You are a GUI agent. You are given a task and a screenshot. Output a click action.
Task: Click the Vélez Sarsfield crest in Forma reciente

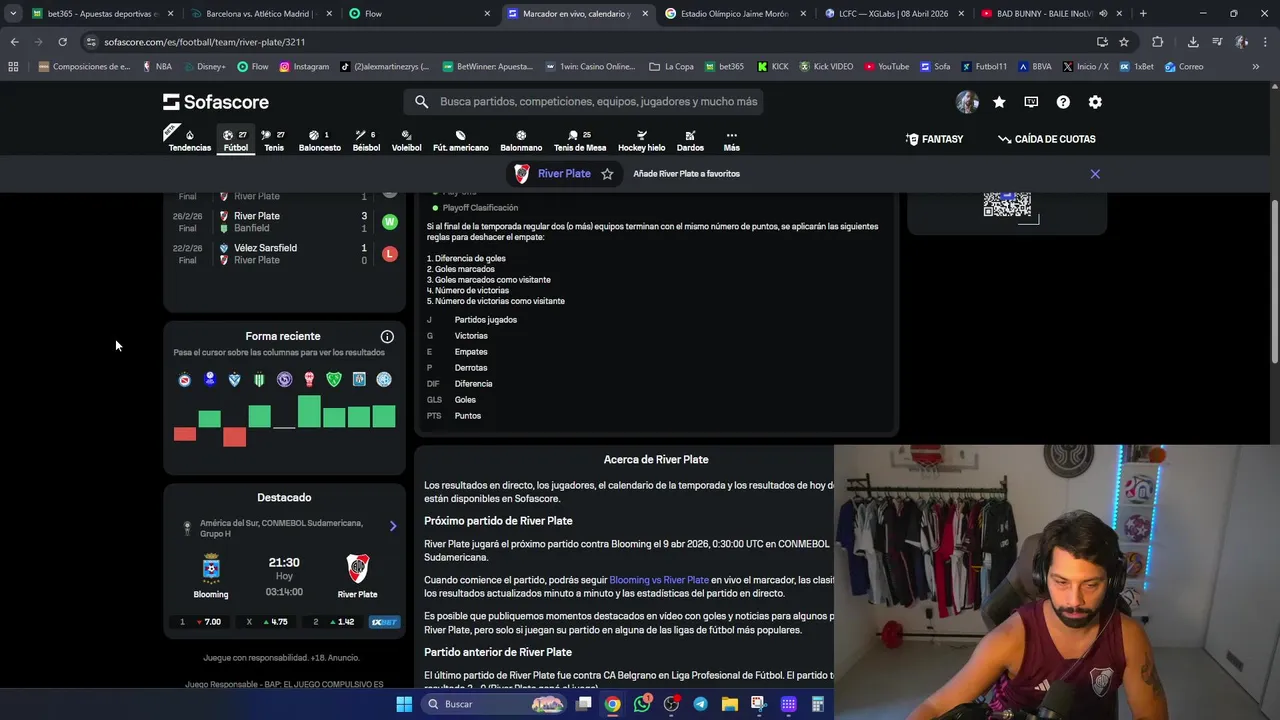234,379
